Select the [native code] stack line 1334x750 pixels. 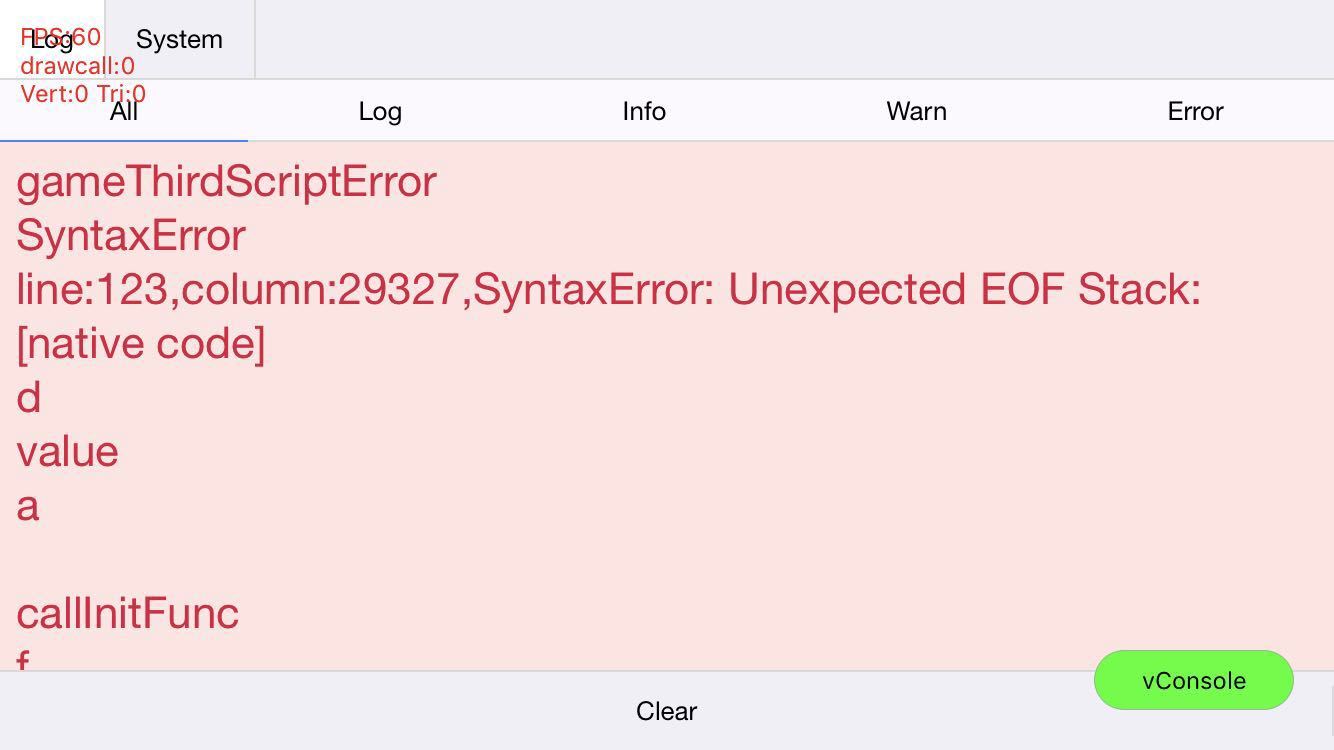click(x=141, y=344)
